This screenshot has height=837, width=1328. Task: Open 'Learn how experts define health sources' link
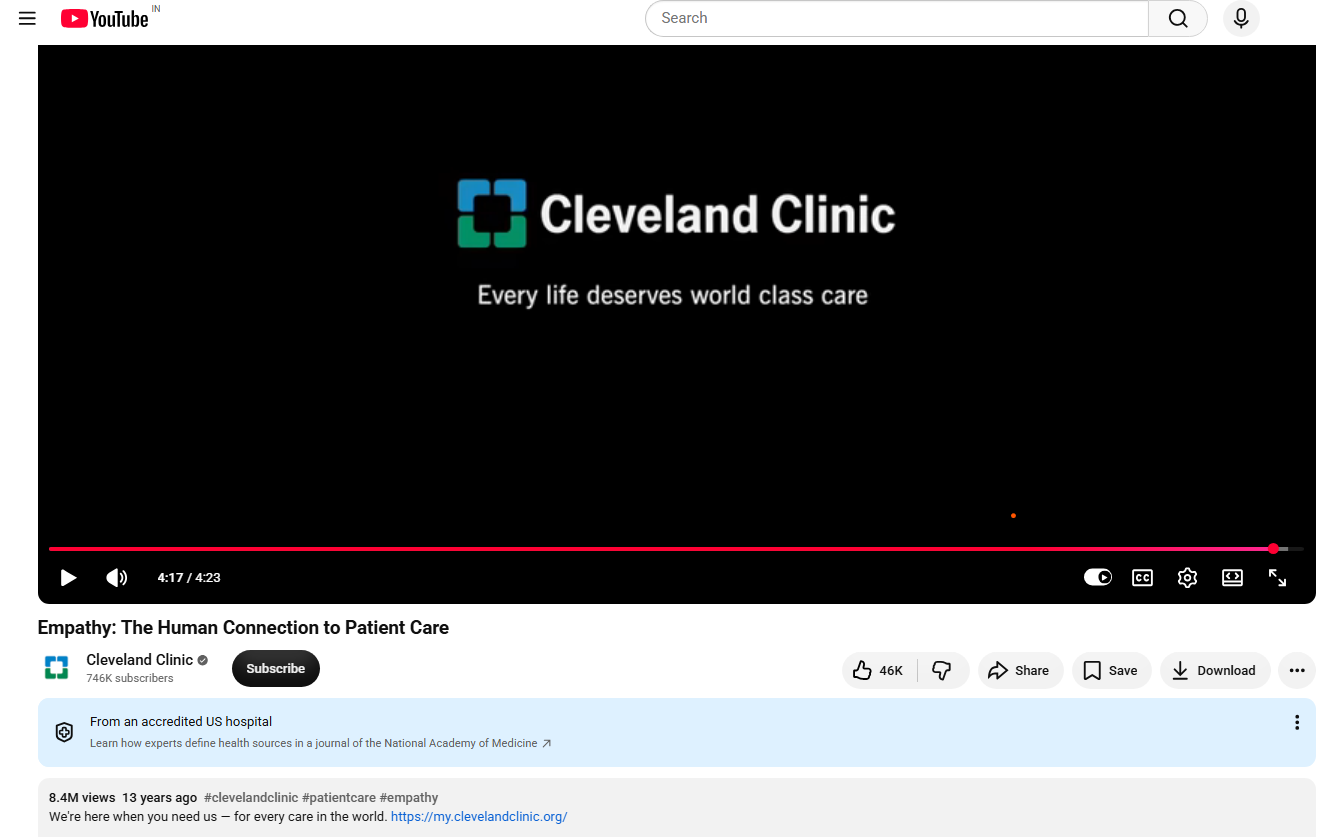[x=321, y=743]
